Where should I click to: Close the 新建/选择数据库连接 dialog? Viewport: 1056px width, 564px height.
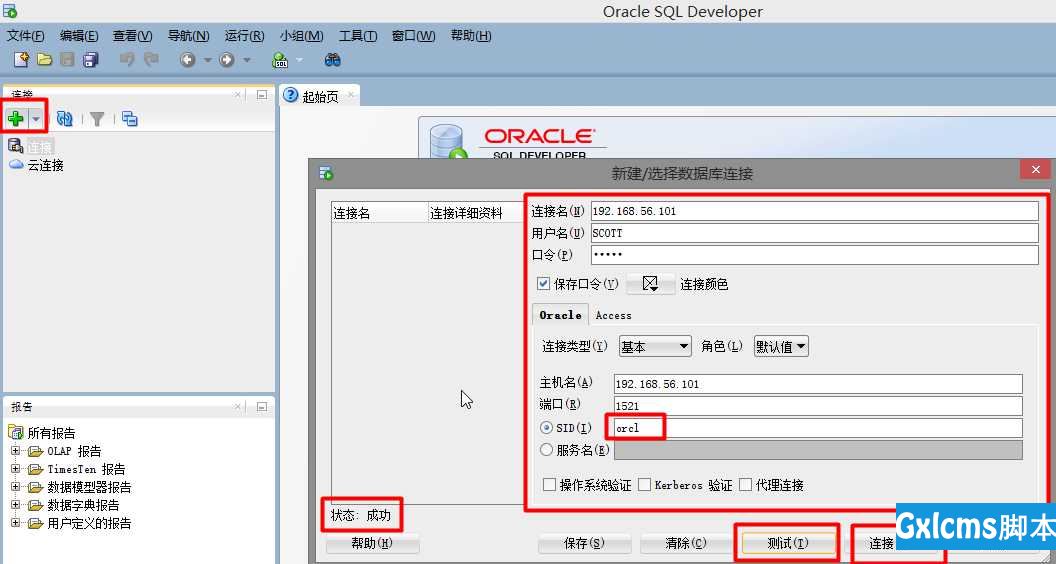[x=1036, y=170]
